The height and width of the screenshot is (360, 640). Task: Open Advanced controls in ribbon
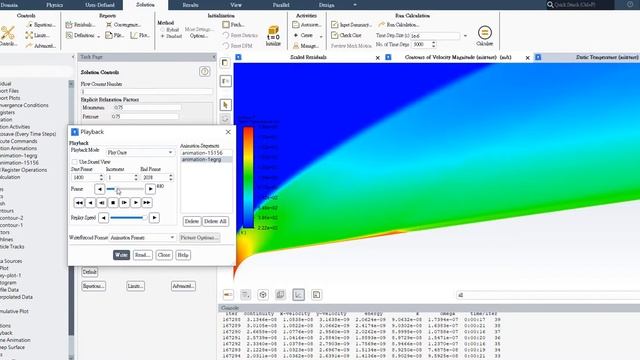[x=41, y=46]
